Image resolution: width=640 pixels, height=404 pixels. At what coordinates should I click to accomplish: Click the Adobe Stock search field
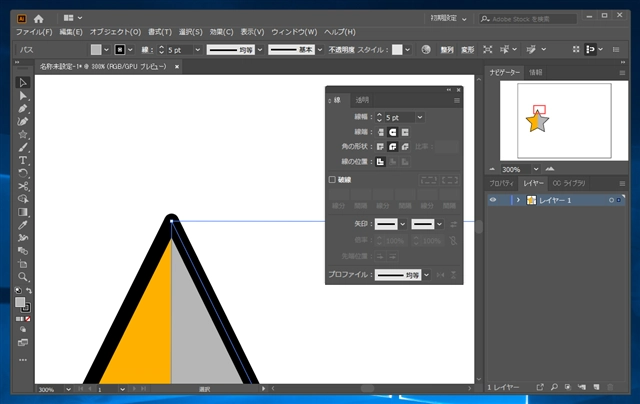pos(528,19)
